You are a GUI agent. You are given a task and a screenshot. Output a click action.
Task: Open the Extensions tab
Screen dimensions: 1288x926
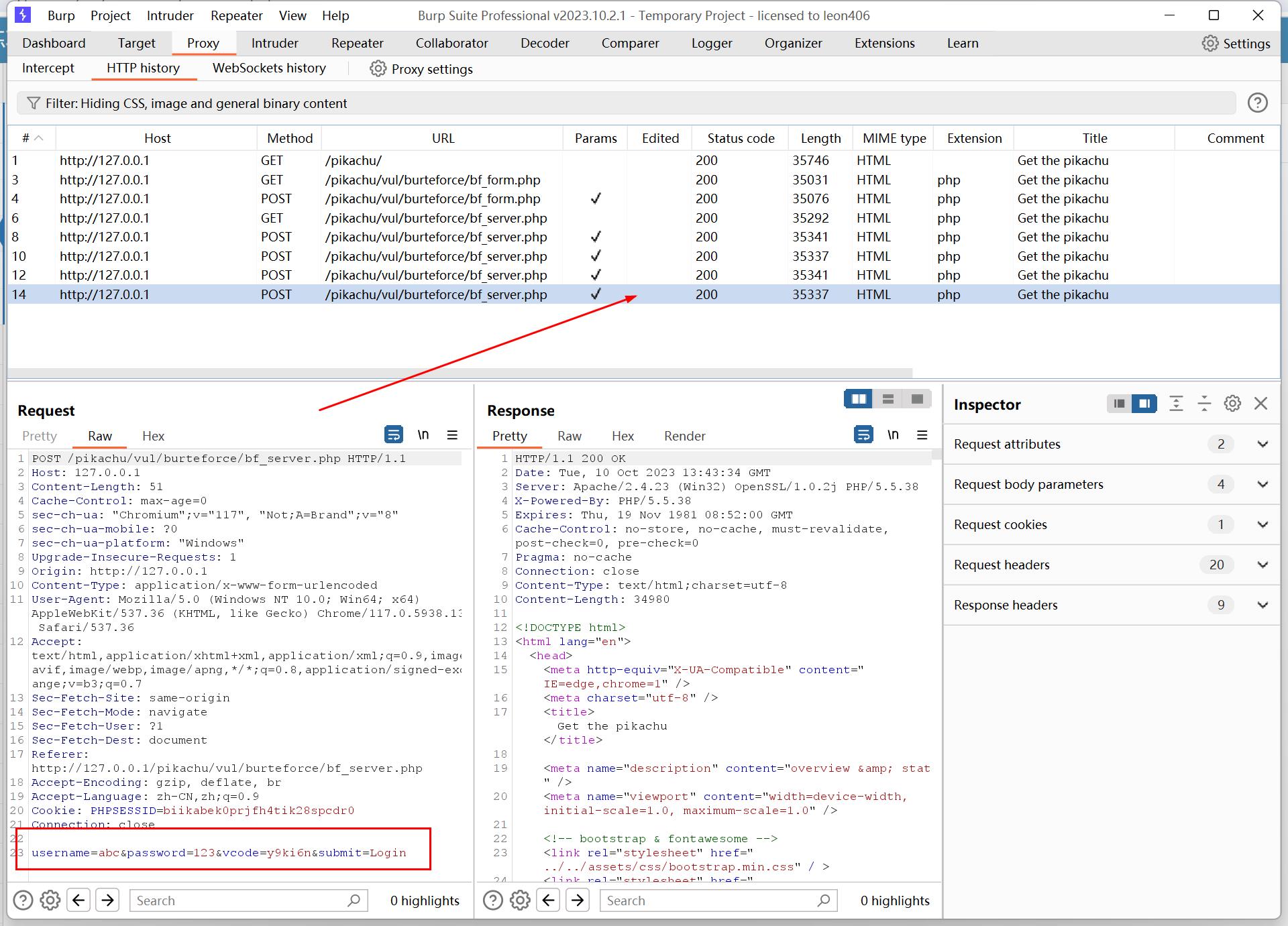click(x=885, y=43)
